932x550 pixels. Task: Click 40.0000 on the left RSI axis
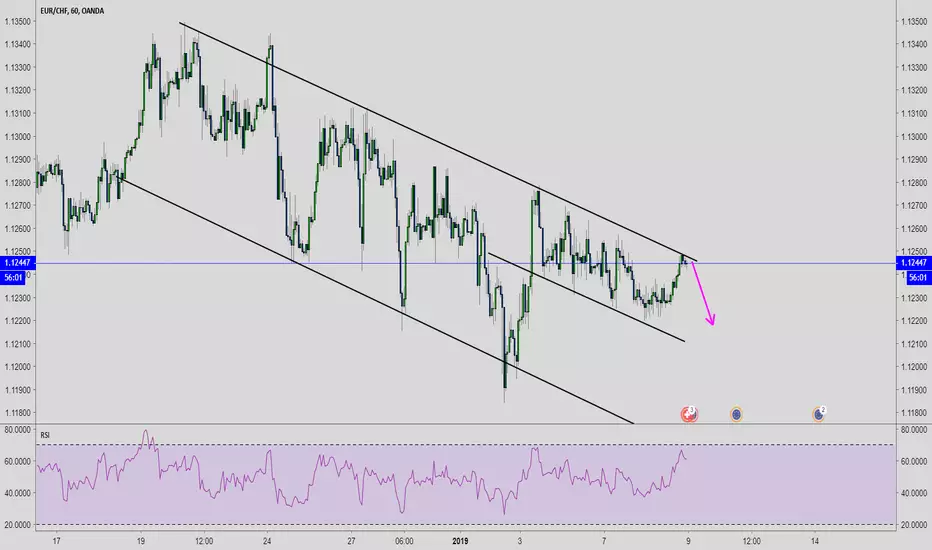[x=18, y=493]
